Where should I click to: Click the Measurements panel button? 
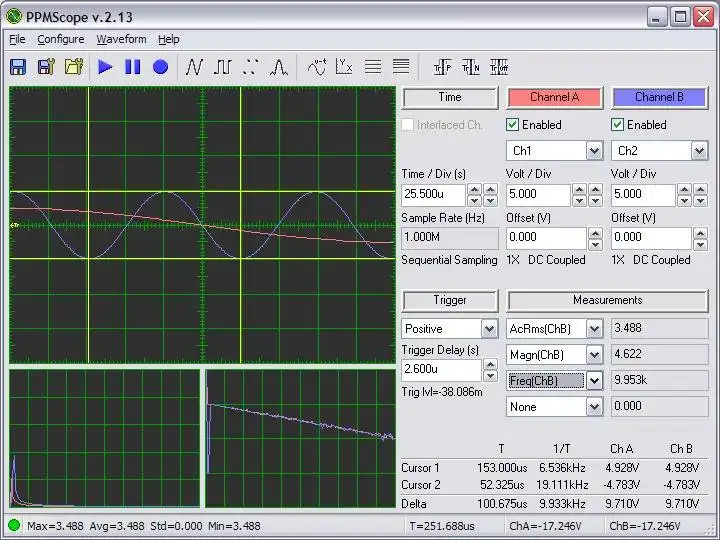(607, 300)
